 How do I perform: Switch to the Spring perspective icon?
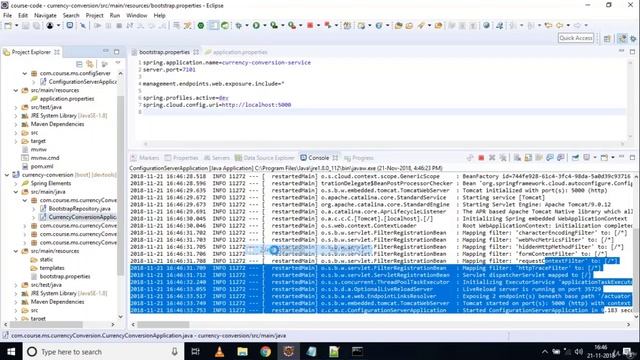tap(622, 38)
